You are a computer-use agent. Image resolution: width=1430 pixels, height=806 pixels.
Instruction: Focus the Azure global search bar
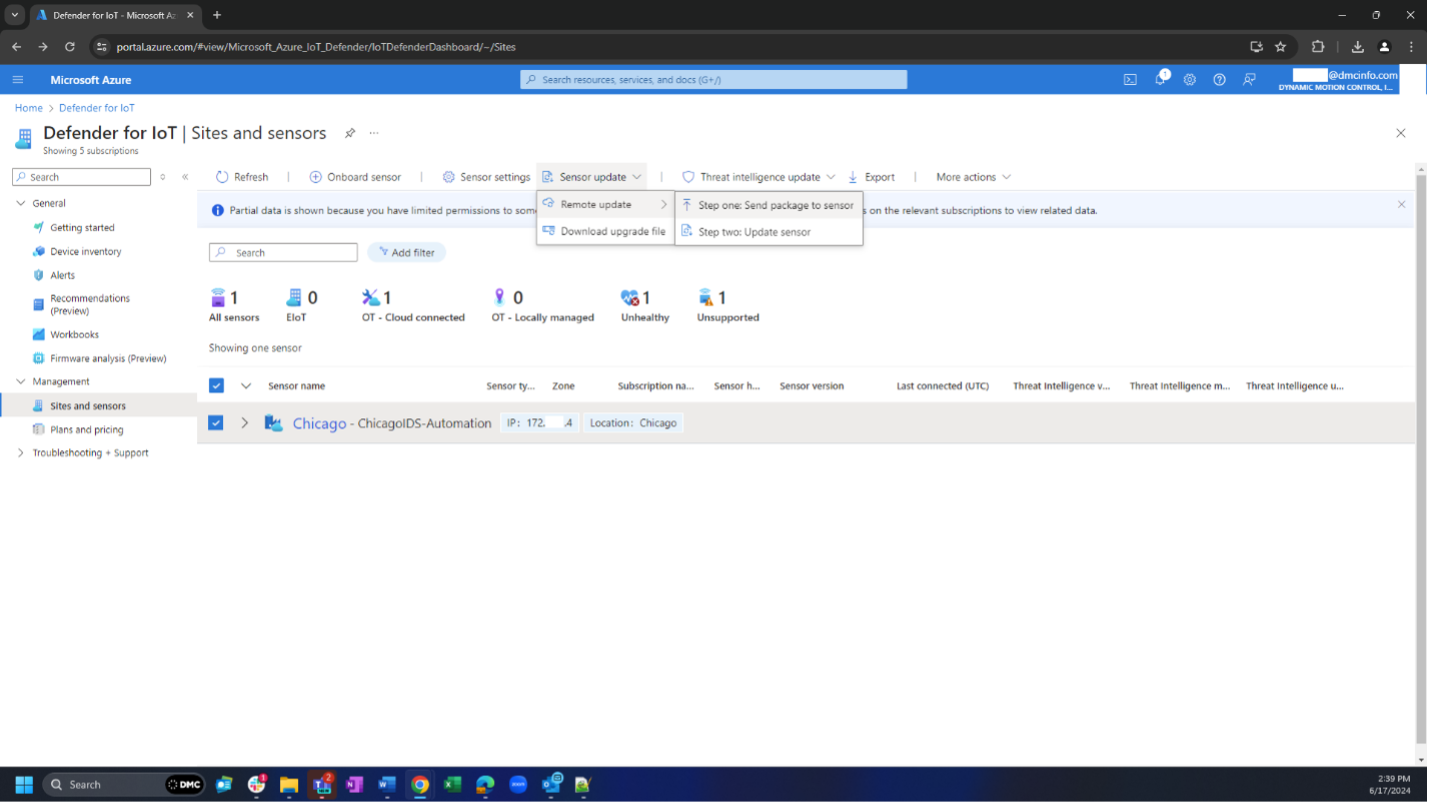click(713, 80)
